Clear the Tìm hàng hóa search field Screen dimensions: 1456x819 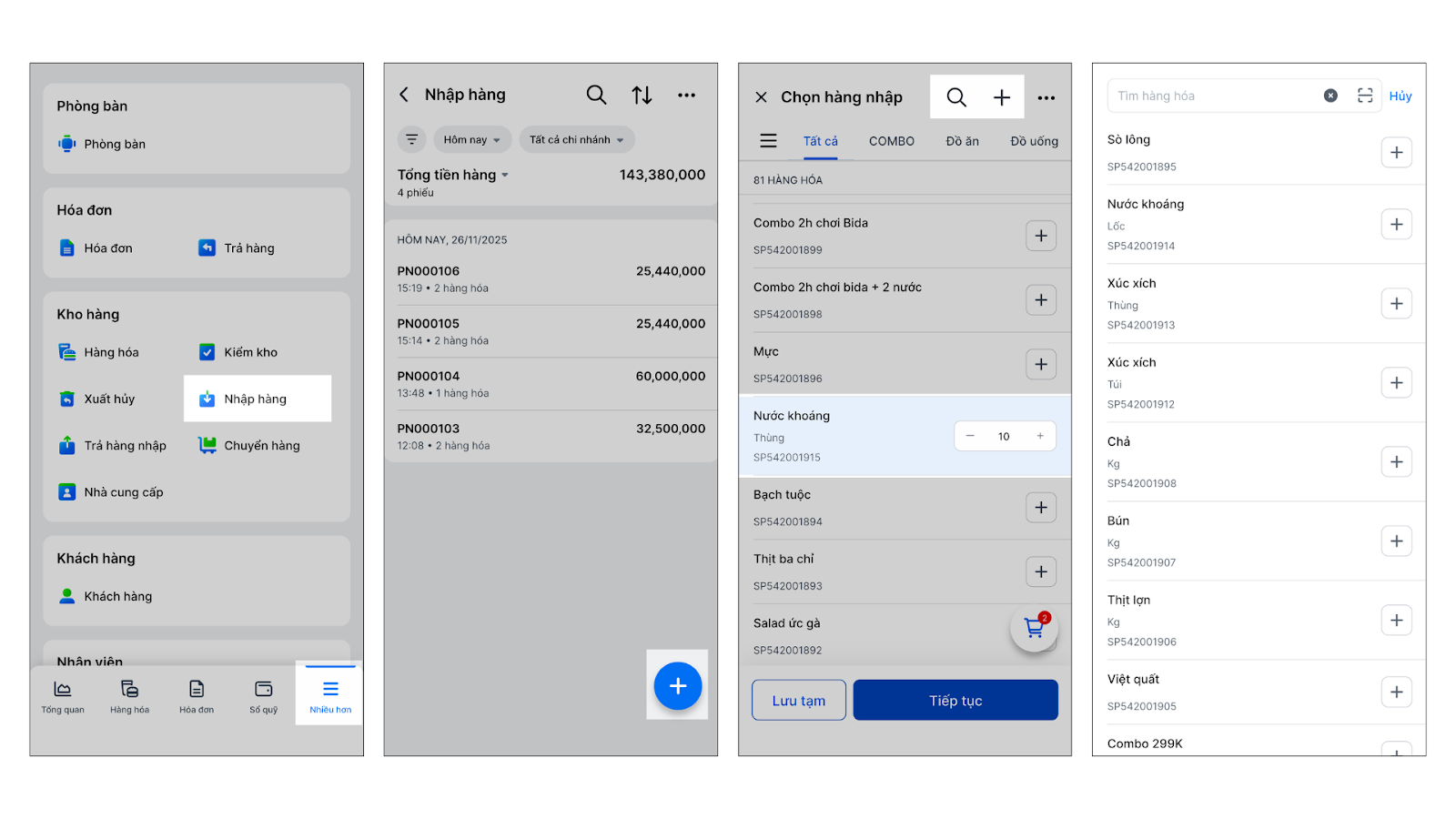(1330, 96)
